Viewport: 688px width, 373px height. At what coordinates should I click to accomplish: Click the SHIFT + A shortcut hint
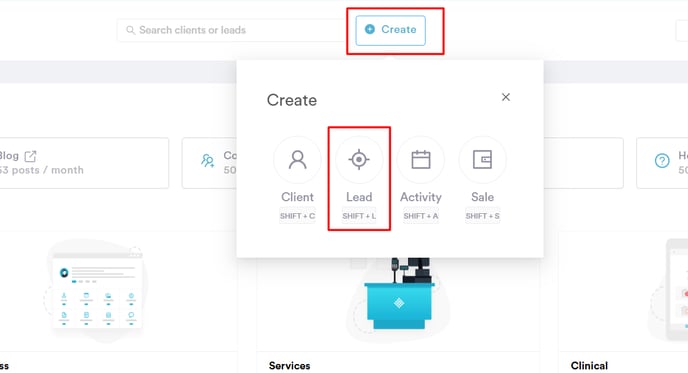[421, 216]
